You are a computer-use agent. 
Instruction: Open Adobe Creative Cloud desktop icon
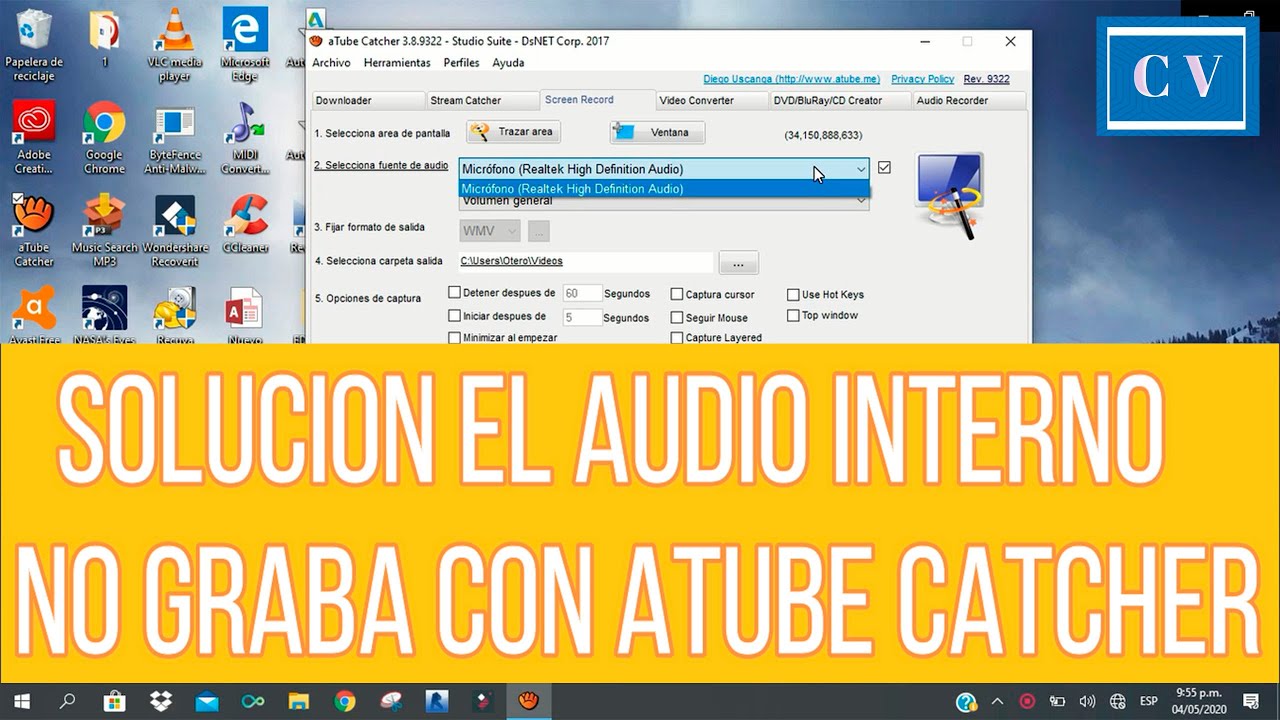tap(34, 138)
